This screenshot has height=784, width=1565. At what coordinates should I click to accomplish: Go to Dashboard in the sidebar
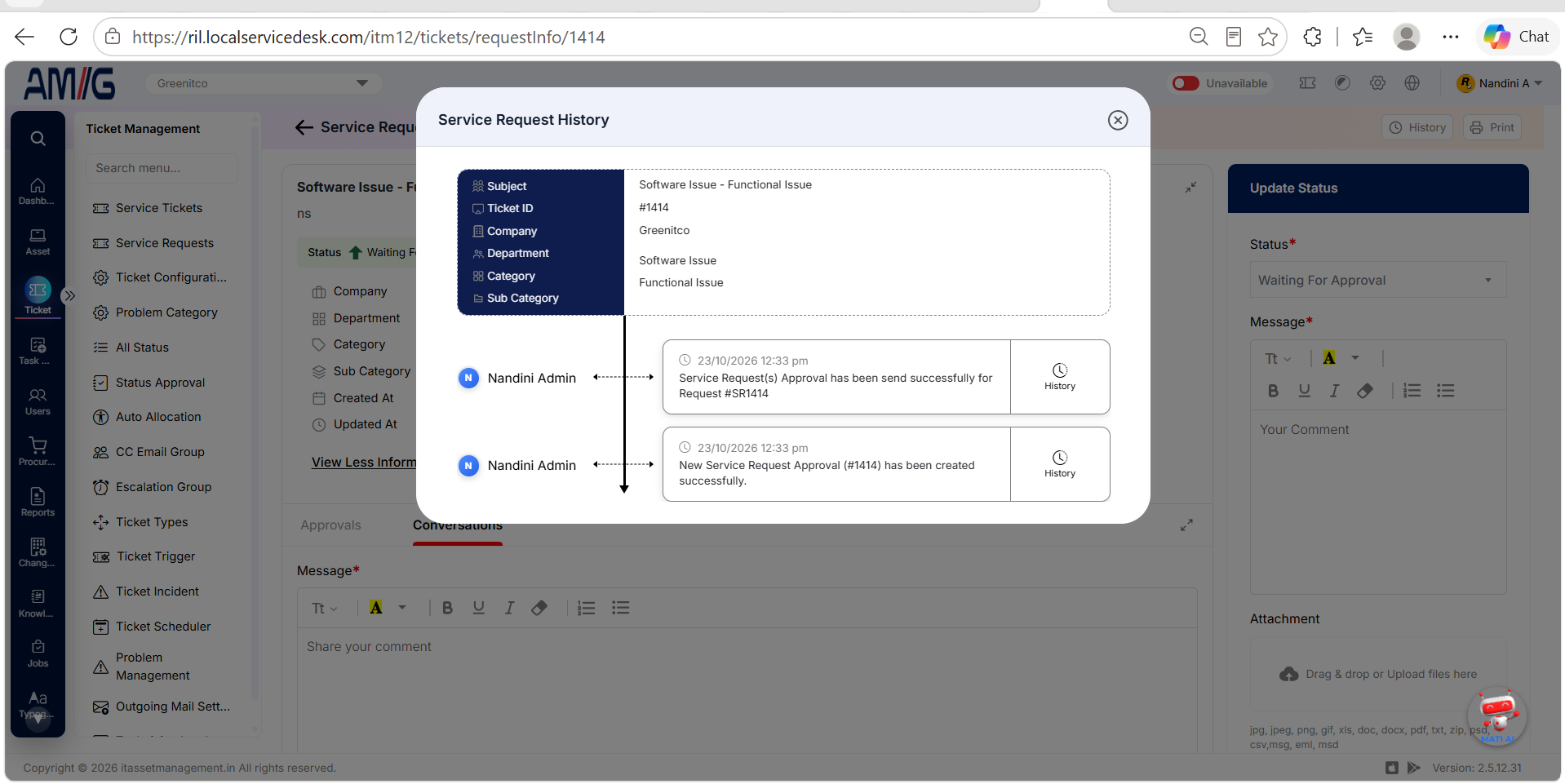click(38, 192)
